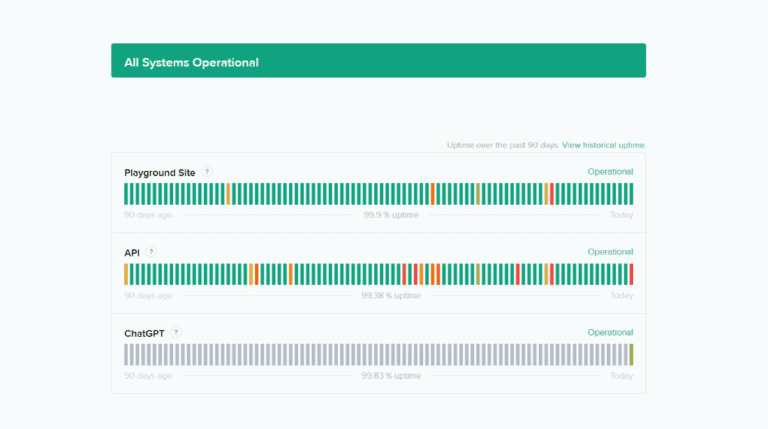Click the 99.9 % uptime text
Image resolution: width=768 pixels, height=429 pixels.
392,215
